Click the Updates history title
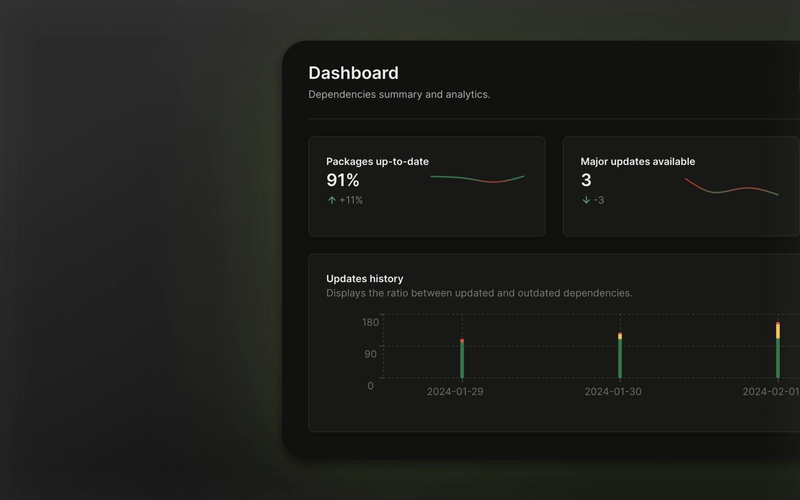Screen dimensions: 800x500 coord(364,279)
